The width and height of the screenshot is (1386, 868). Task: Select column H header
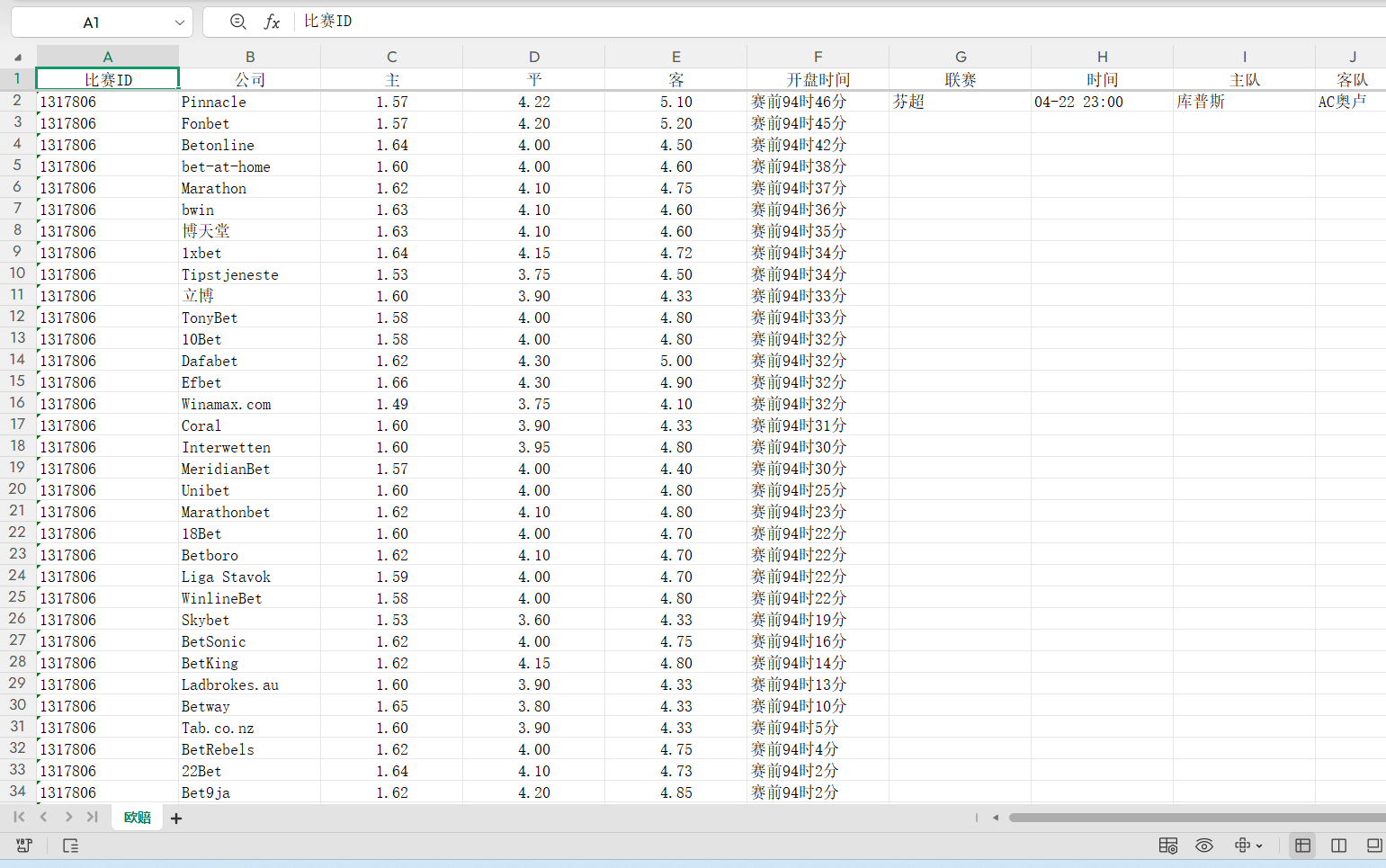coord(1103,57)
